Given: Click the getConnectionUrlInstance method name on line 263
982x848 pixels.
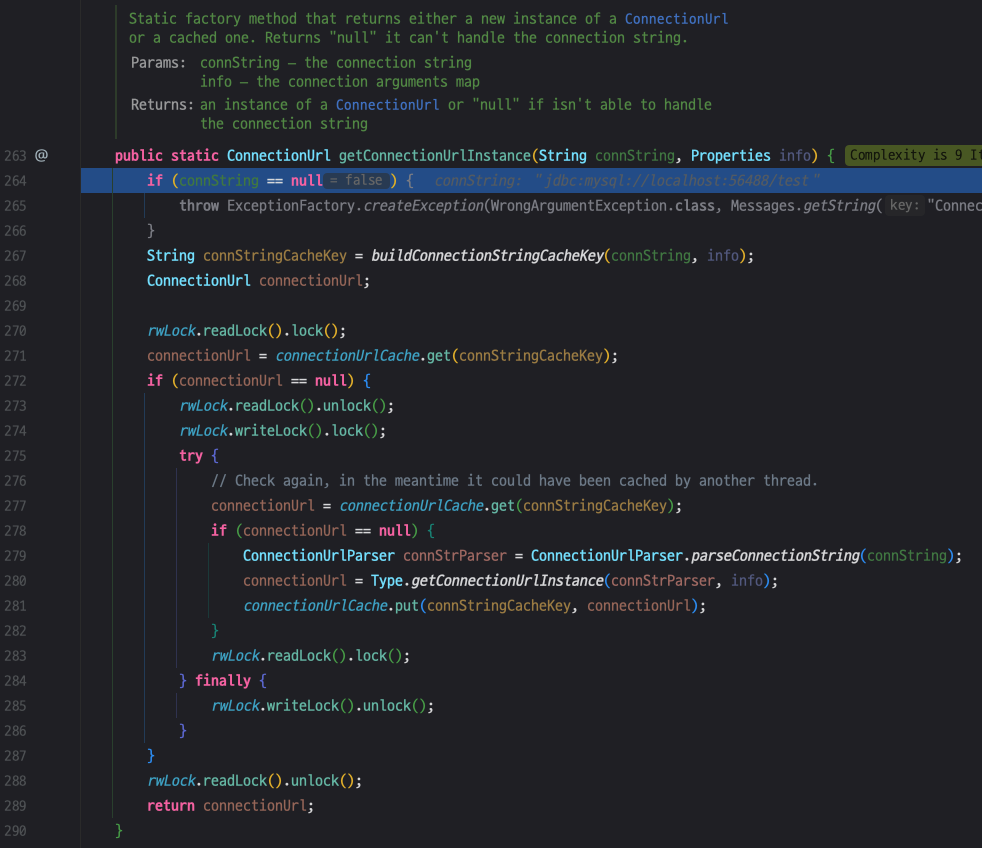Looking at the screenshot, I should [435, 155].
